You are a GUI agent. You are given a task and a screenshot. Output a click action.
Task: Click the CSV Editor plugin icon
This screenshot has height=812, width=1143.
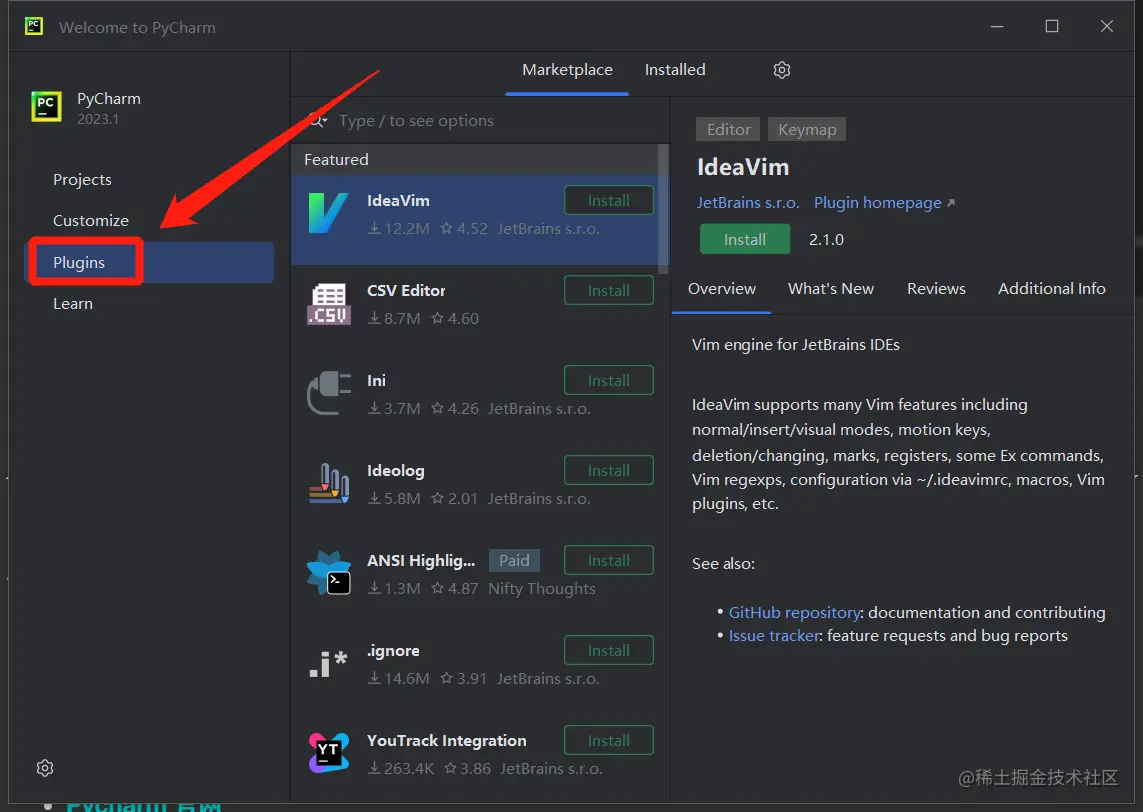pyautogui.click(x=329, y=304)
